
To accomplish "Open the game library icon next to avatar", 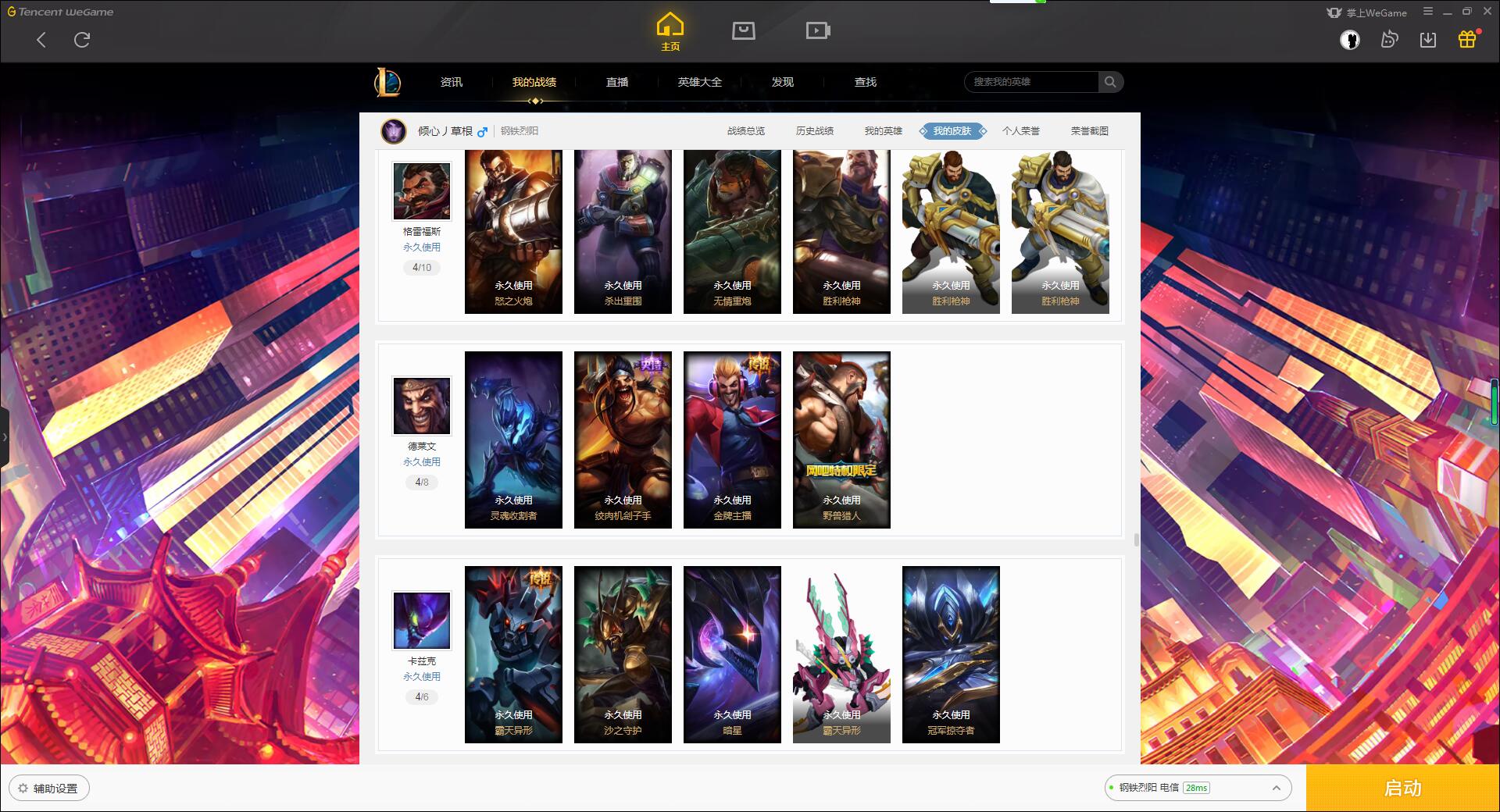I will tap(1389, 40).
